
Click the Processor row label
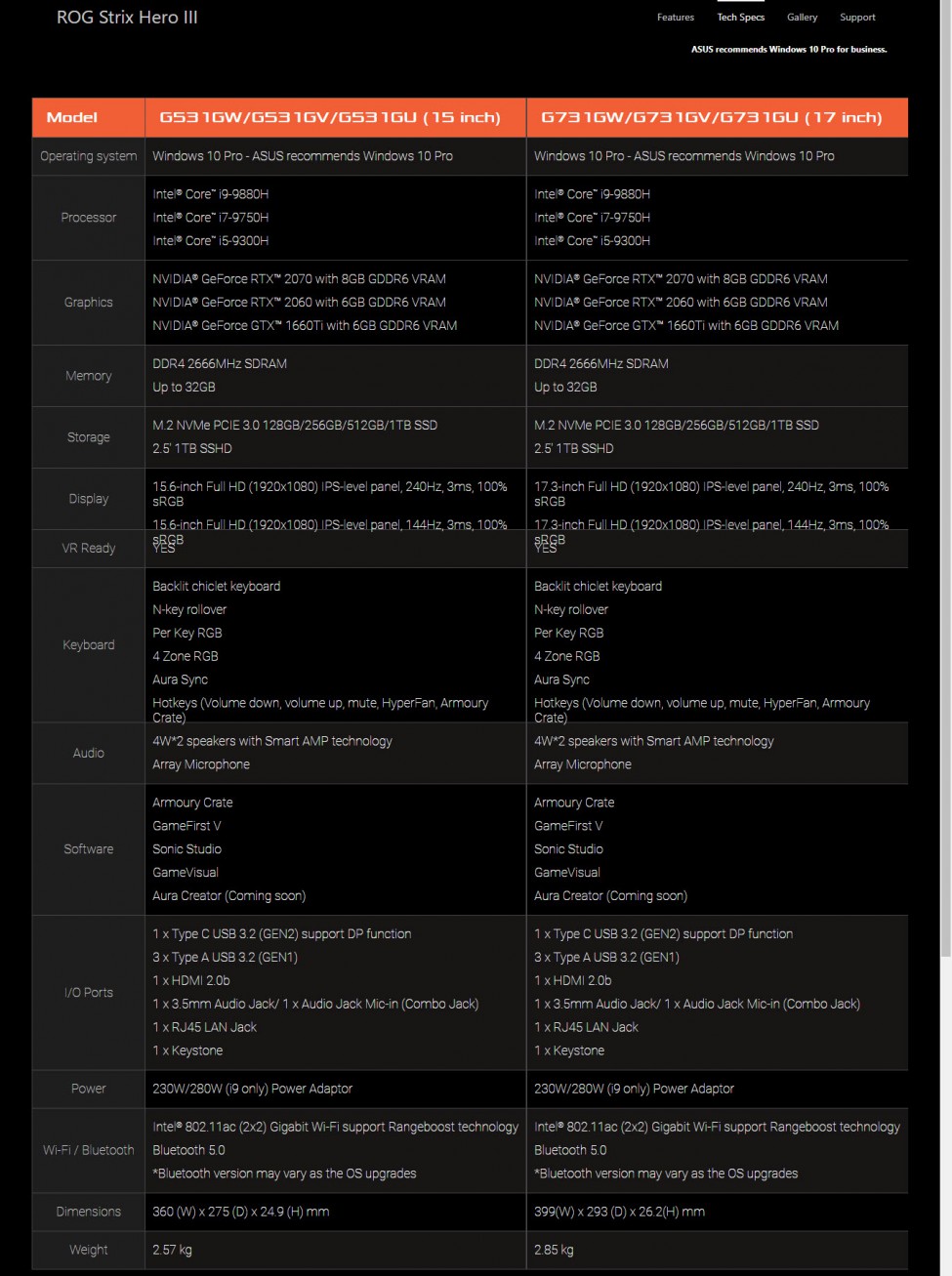tap(88, 218)
